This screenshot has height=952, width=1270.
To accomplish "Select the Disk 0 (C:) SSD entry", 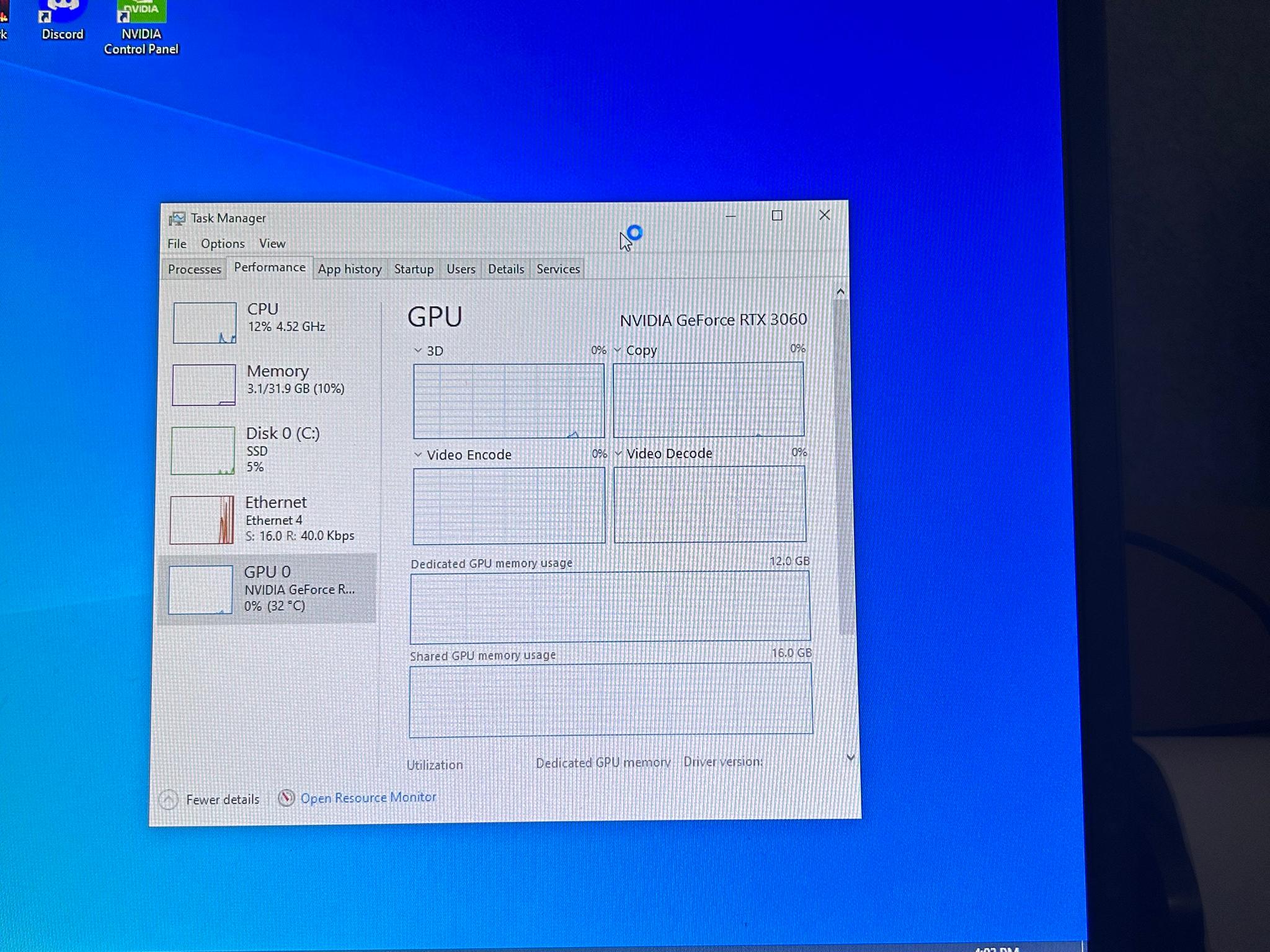I will point(269,450).
